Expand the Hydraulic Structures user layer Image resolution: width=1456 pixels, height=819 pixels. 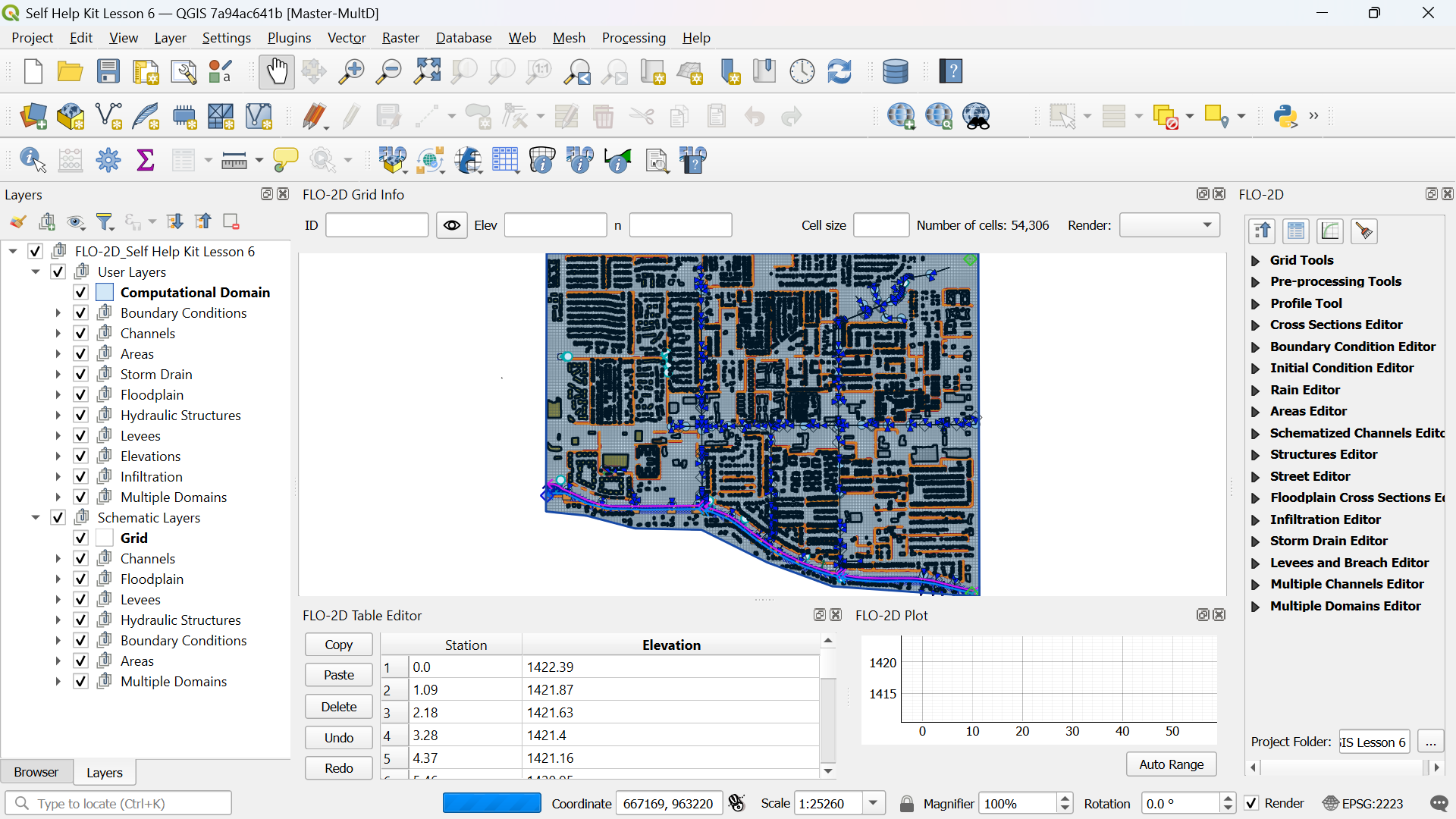(x=58, y=416)
